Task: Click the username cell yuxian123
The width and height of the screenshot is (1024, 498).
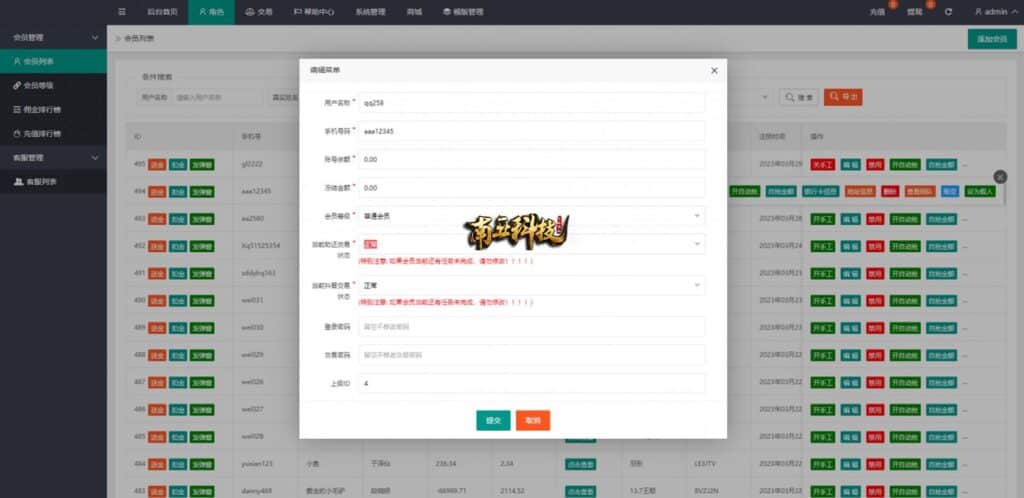Action: pyautogui.click(x=257, y=464)
